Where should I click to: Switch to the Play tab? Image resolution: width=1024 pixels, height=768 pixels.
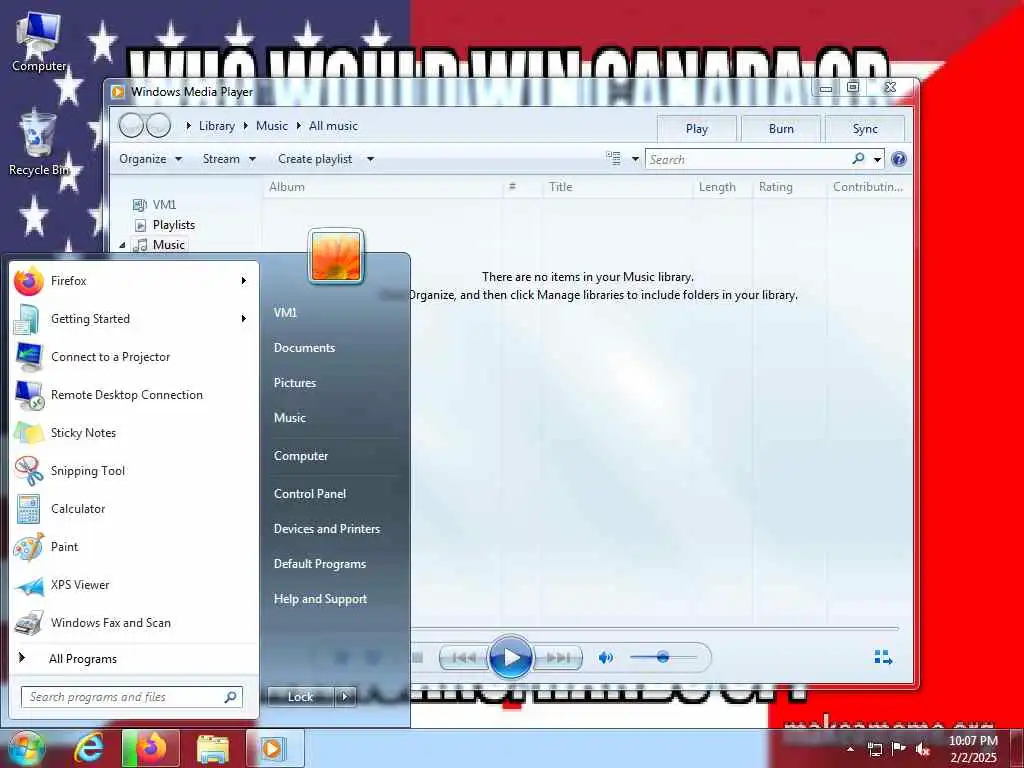pyautogui.click(x=697, y=129)
